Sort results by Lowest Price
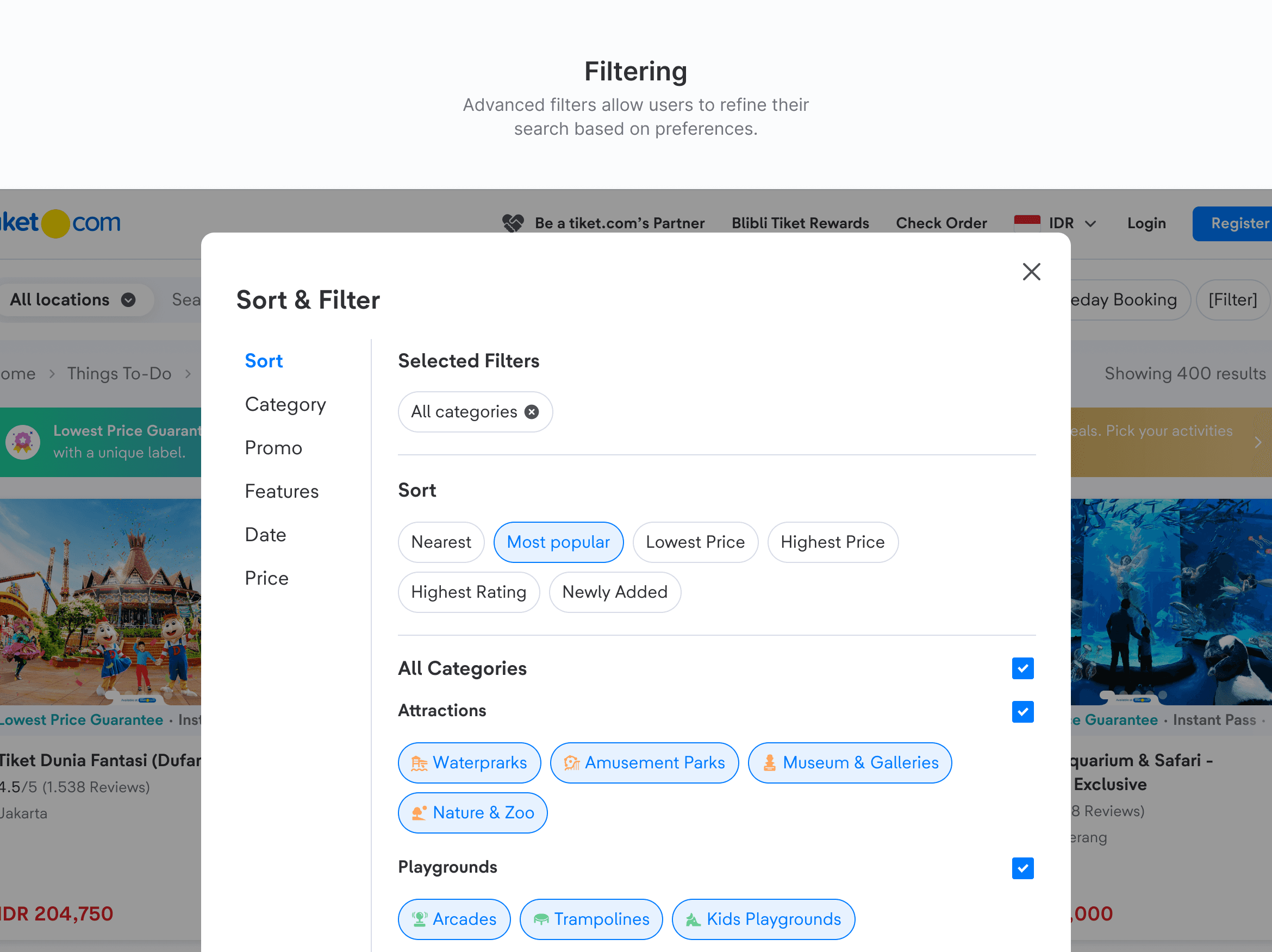 point(695,542)
